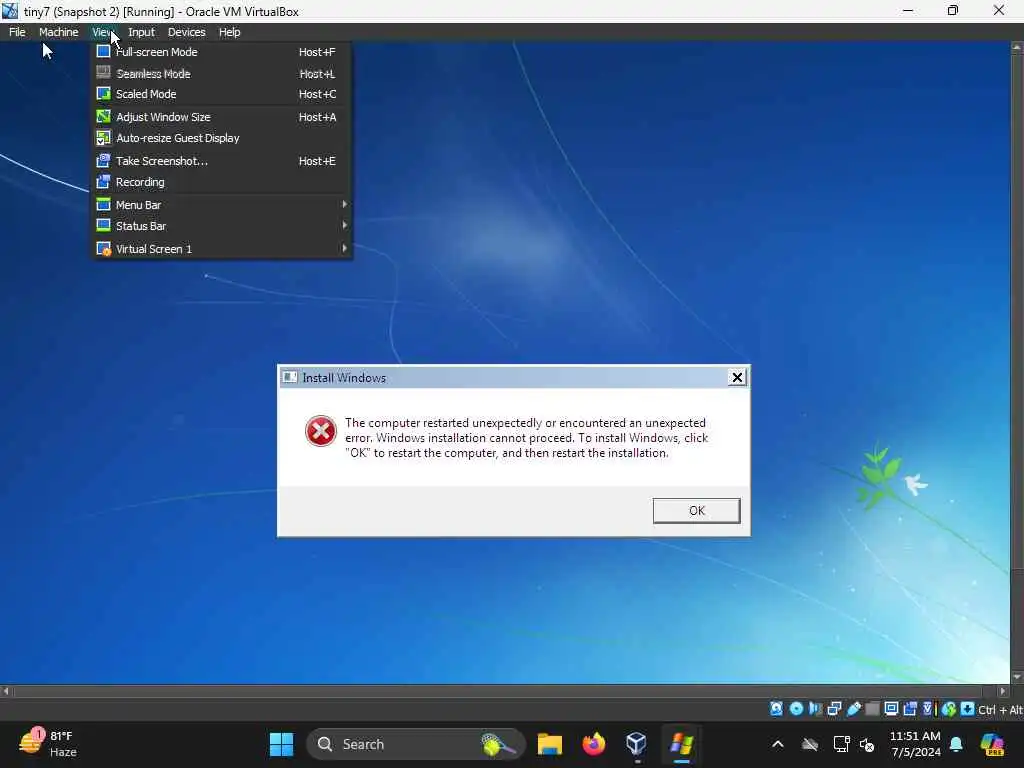Click the display monitor status icon

(x=891, y=709)
